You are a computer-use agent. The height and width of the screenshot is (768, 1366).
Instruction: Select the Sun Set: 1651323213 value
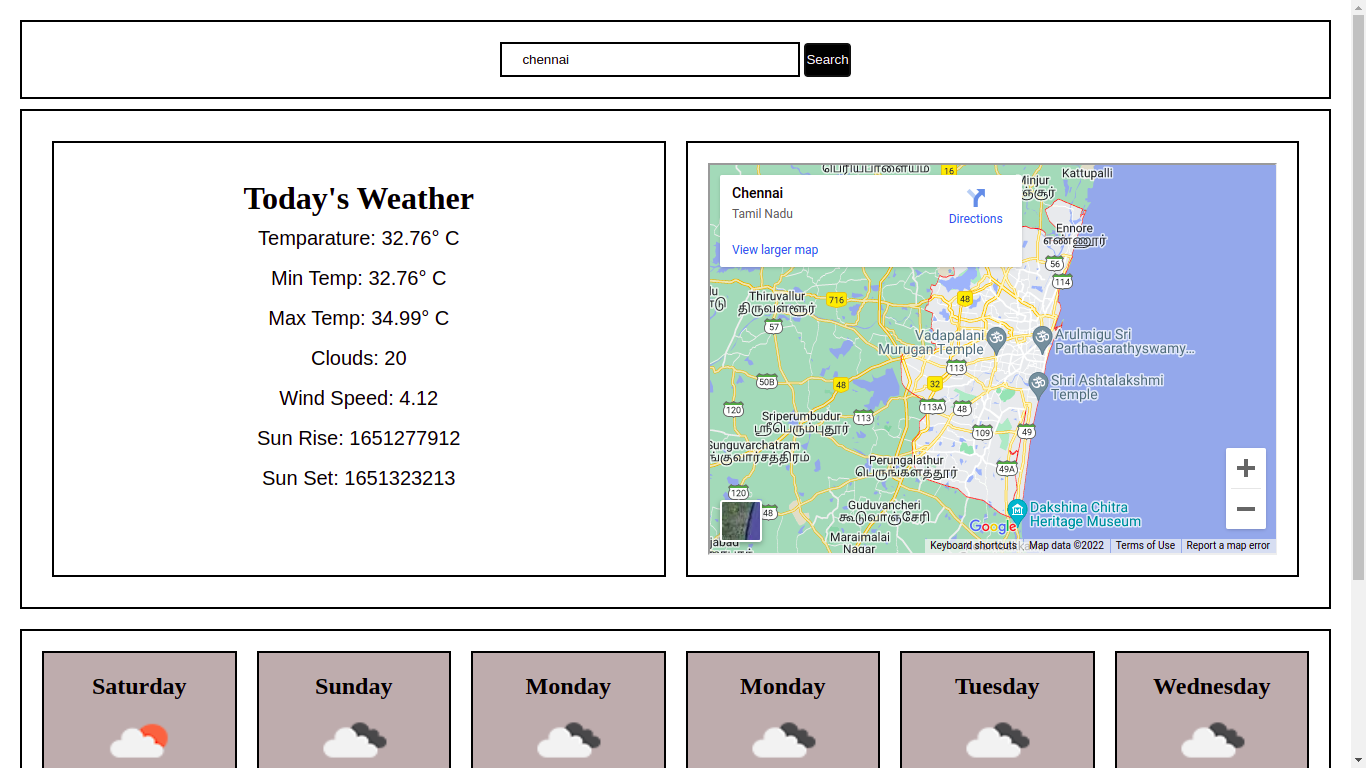[x=359, y=478]
